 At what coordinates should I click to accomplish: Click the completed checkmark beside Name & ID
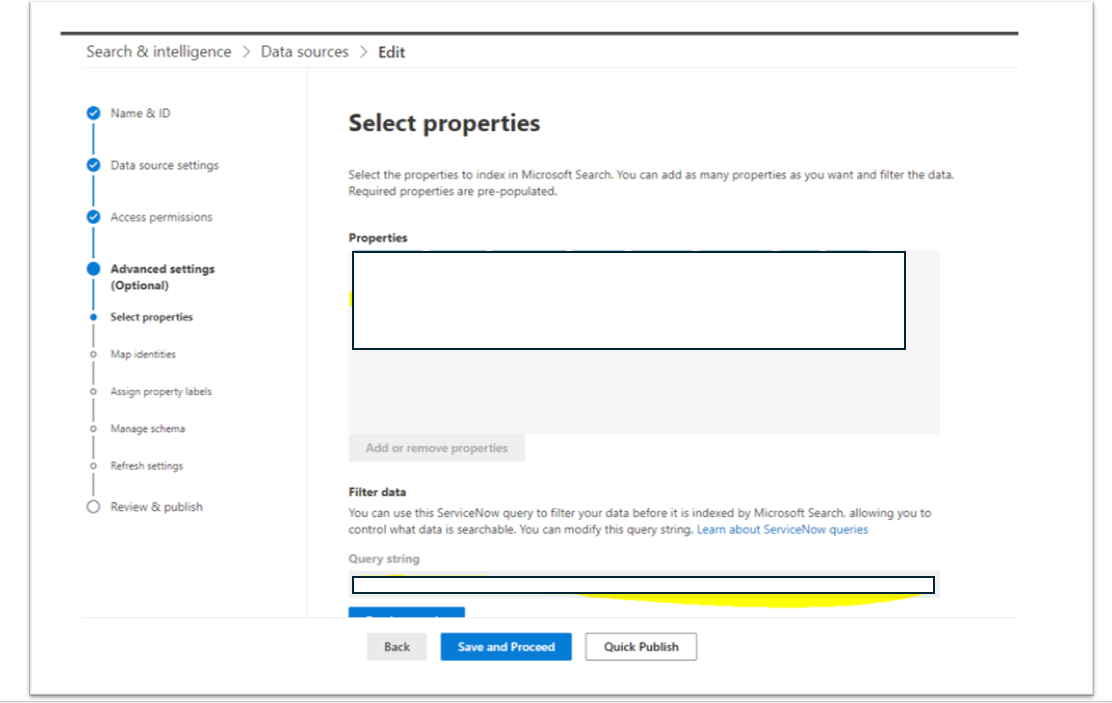(x=93, y=113)
